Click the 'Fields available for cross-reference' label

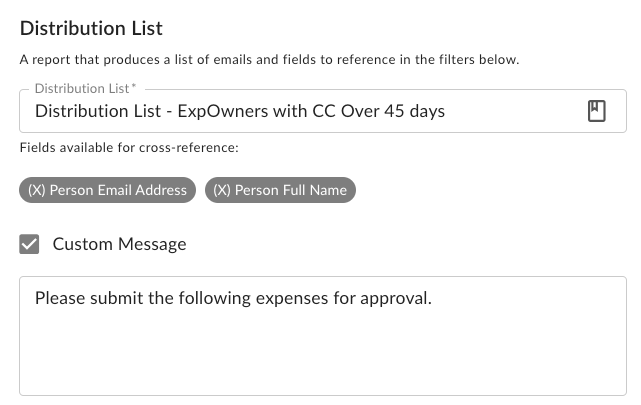129,148
